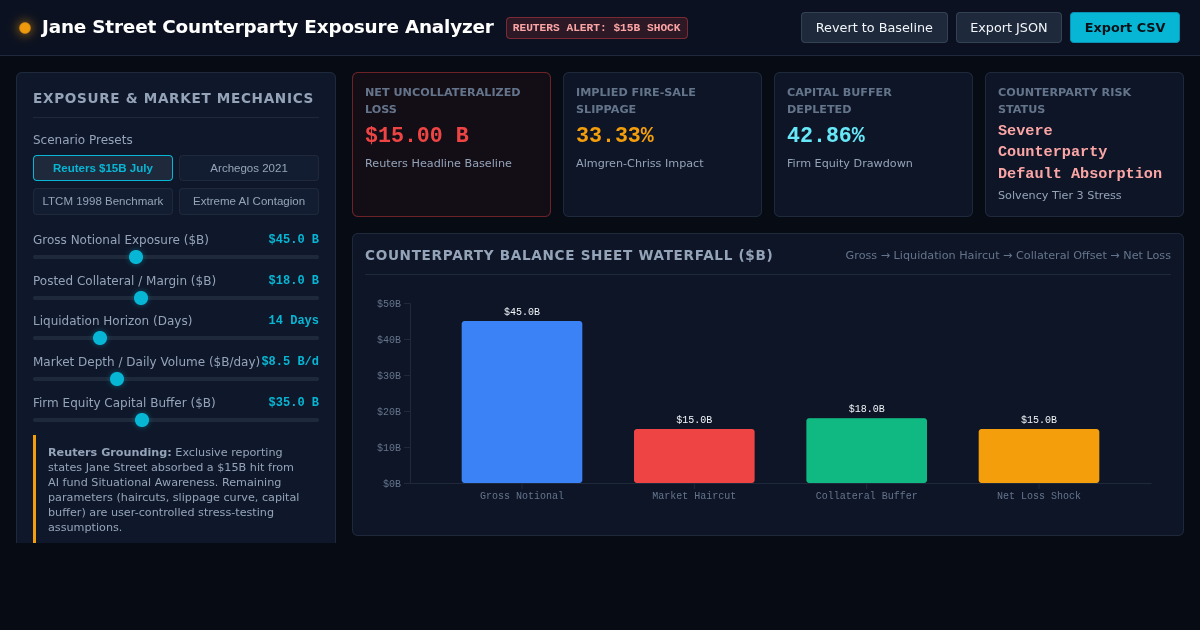Choose the Archegos 2021 scenario preset
This screenshot has height=630, width=1200.
pyautogui.click(x=249, y=168)
